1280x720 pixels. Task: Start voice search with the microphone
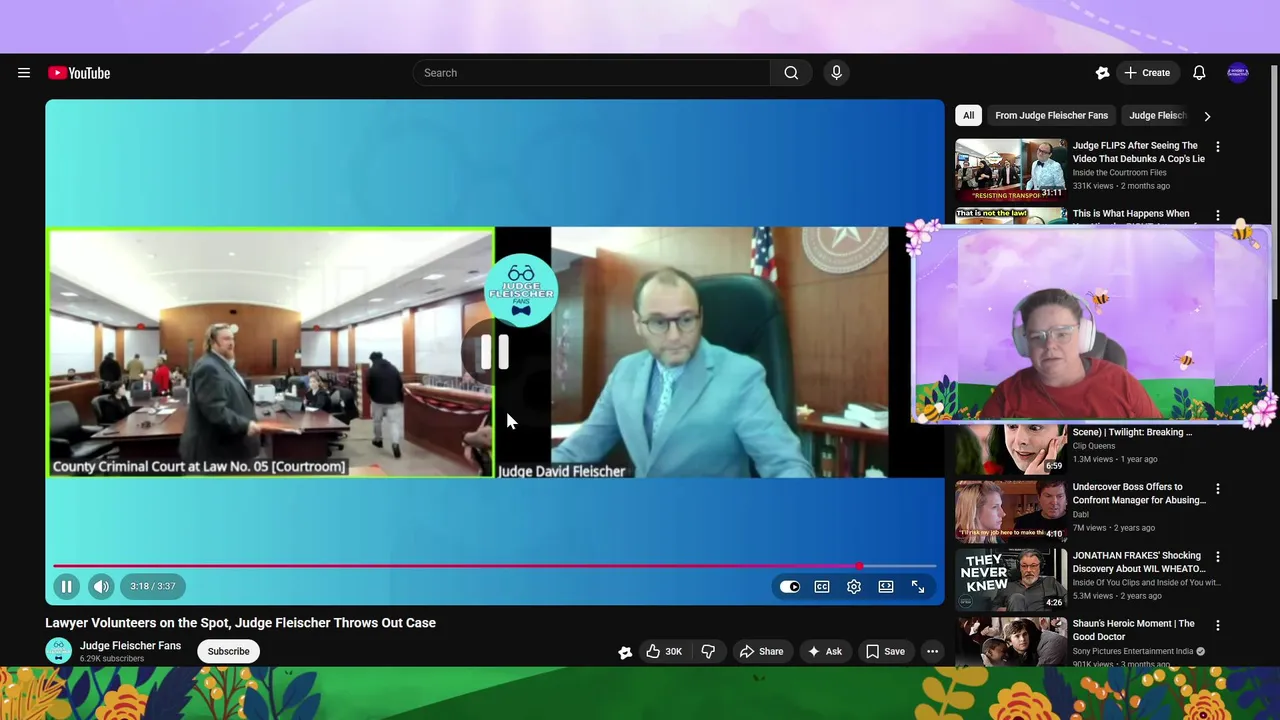(836, 73)
